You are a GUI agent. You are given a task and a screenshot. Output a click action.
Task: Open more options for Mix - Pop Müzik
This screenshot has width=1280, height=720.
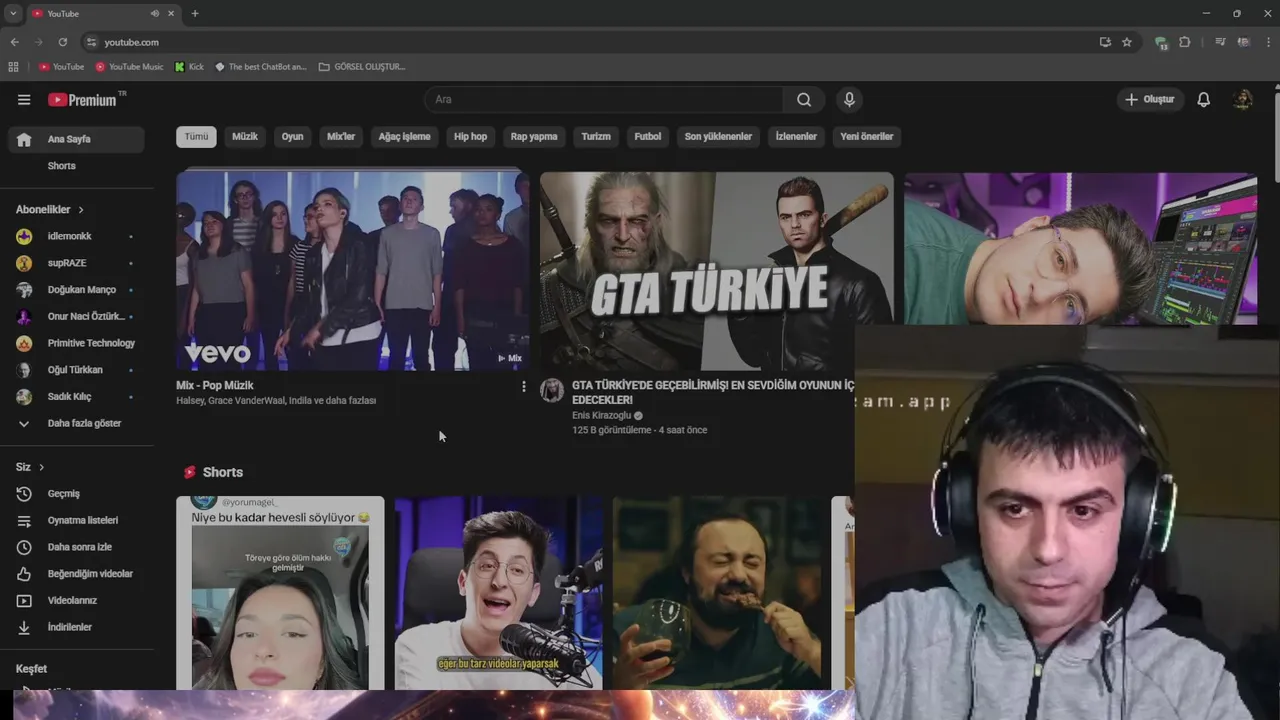click(523, 386)
